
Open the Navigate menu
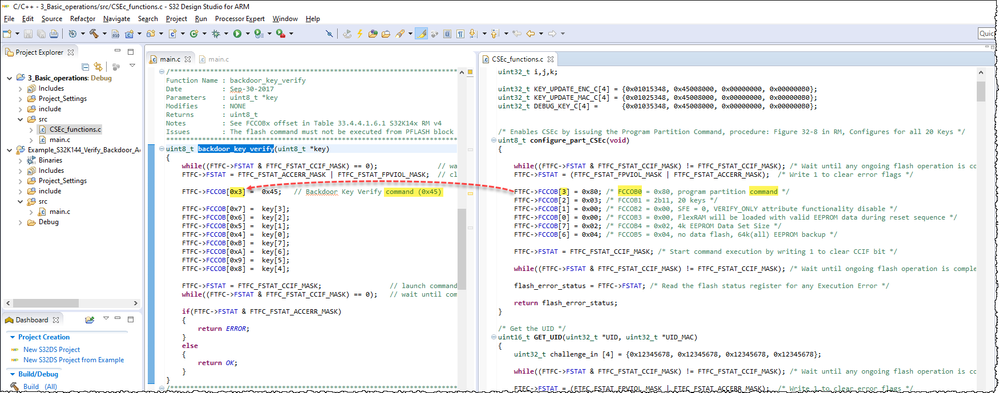click(116, 19)
